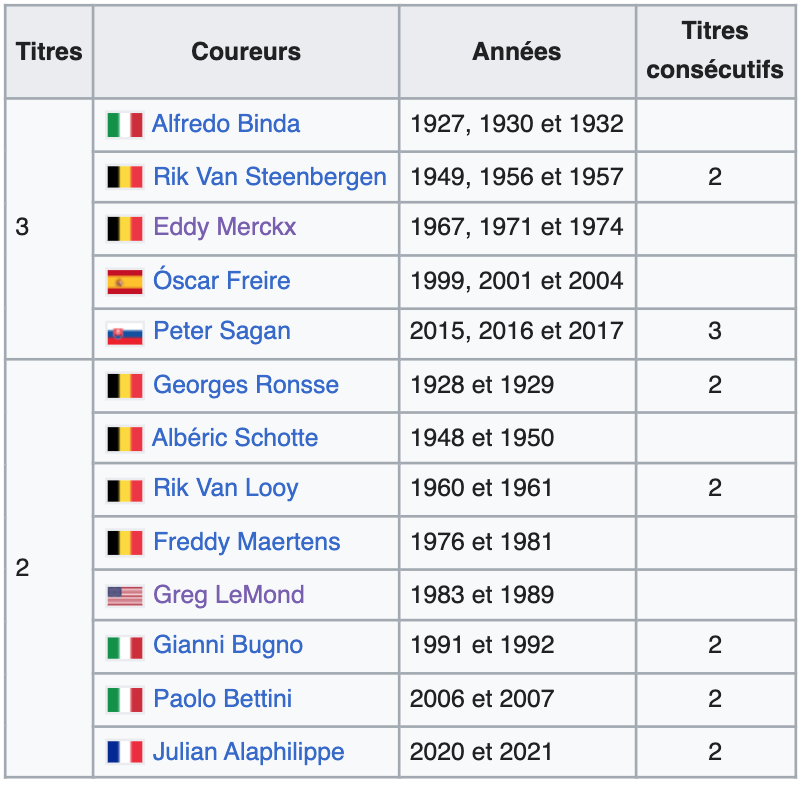Click the Belgian flag beside Rik Van Steenbergen

(125, 178)
